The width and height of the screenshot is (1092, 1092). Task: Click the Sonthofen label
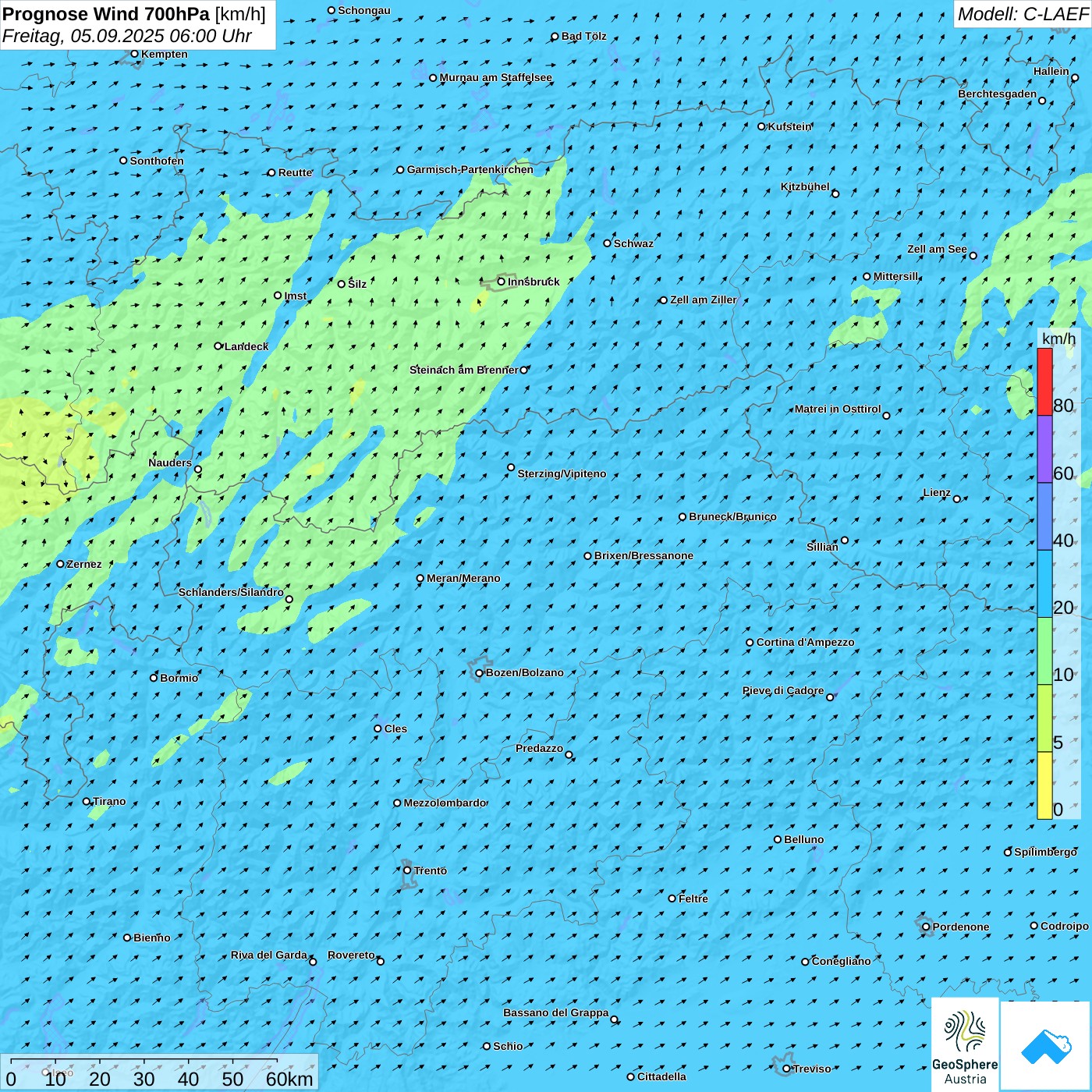pos(157,161)
